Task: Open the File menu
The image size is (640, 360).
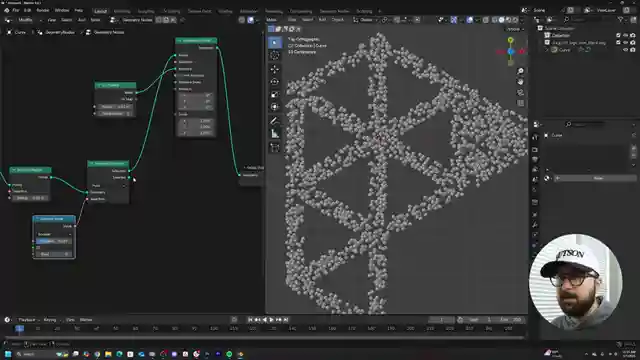Action: click(x=16, y=10)
